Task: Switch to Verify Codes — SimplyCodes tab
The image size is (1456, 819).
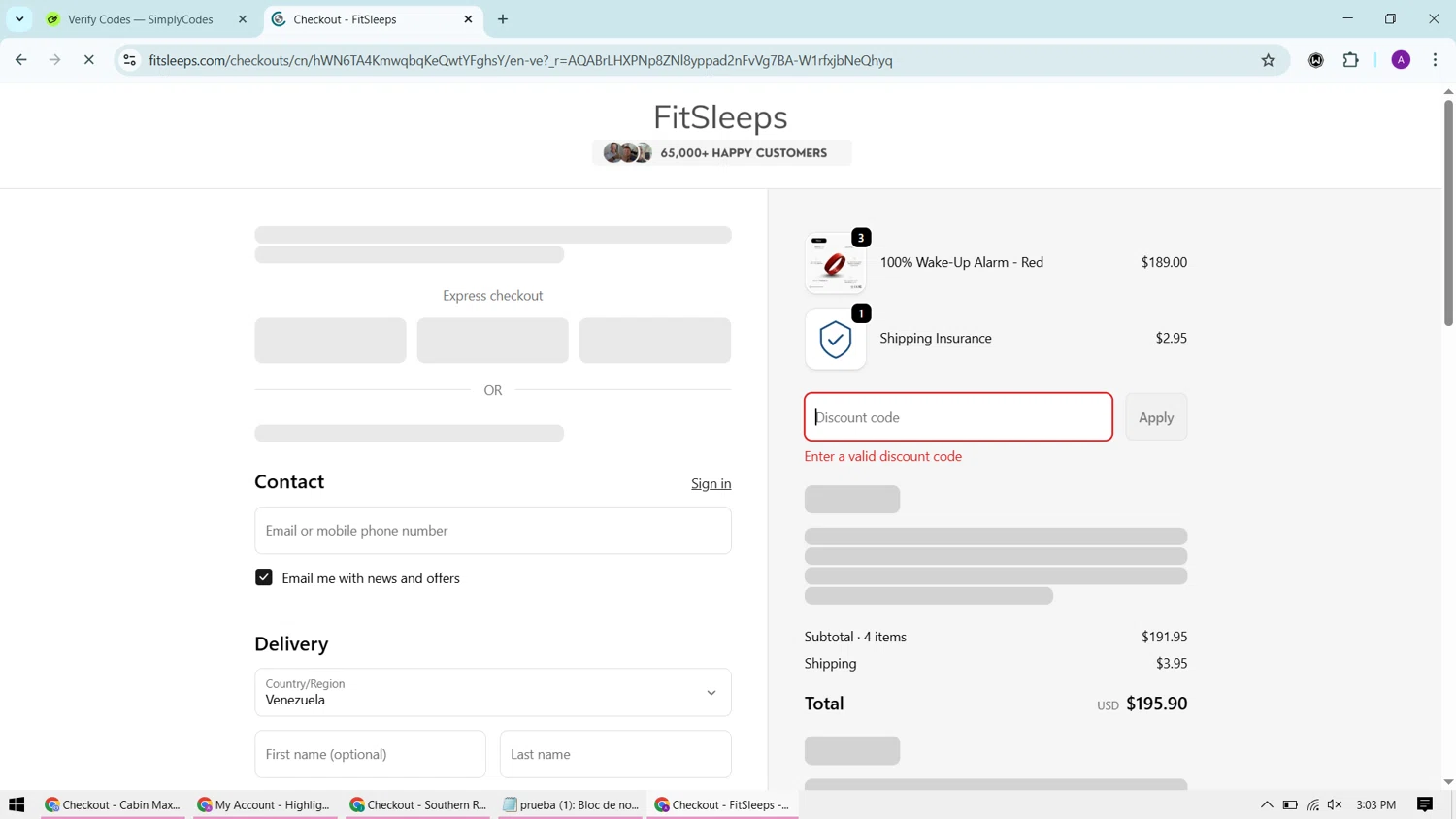Action: (x=142, y=19)
